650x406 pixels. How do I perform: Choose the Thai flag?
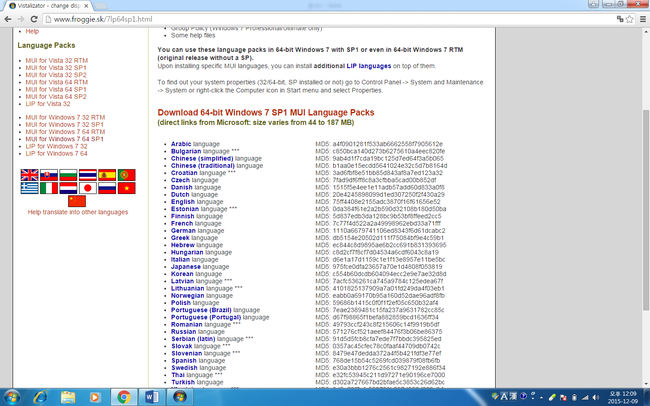(x=88, y=175)
